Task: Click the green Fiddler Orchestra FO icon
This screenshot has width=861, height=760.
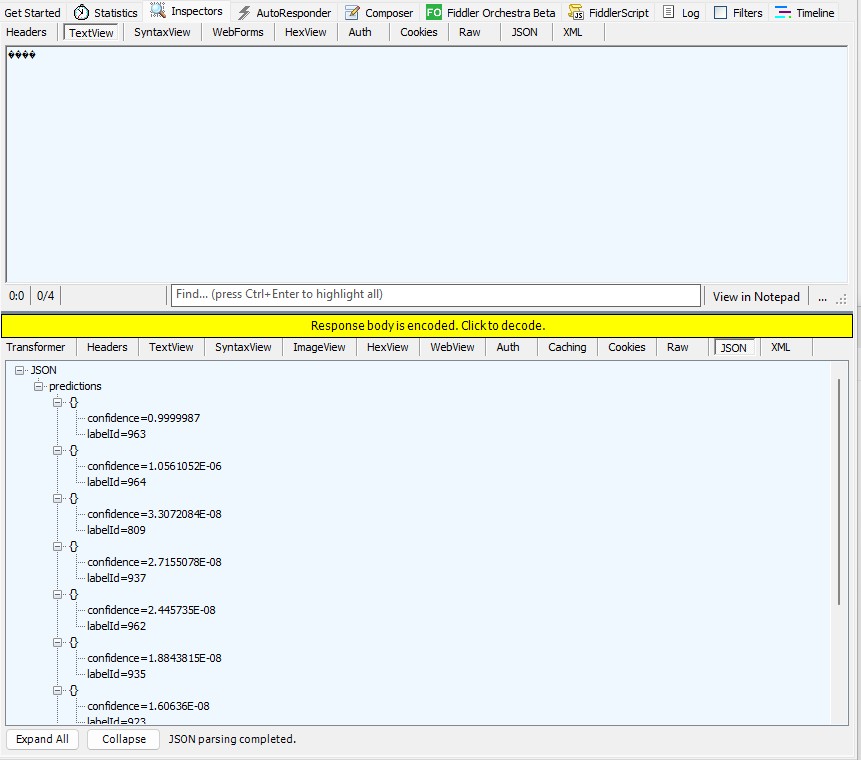Action: (x=433, y=13)
